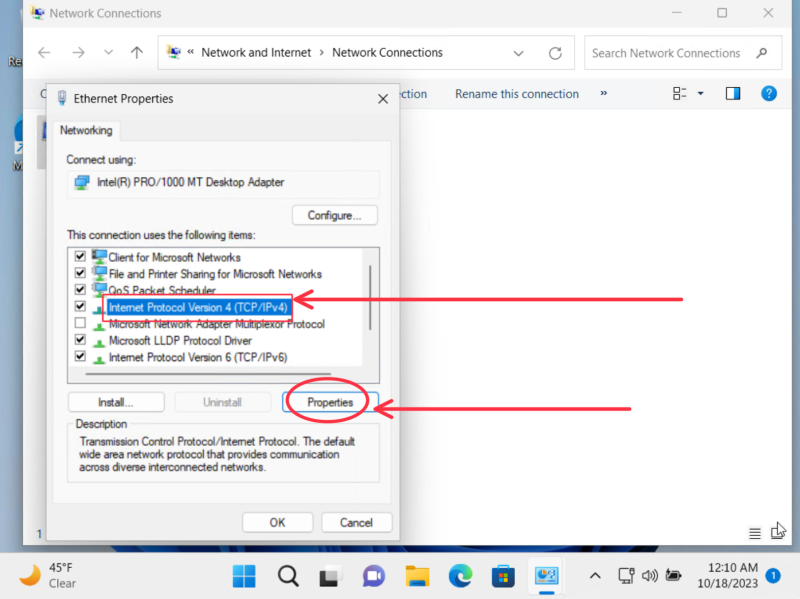The height and width of the screenshot is (599, 800).
Task: Uncheck Internet Protocol Version 6 checkbox
Action: (x=80, y=356)
